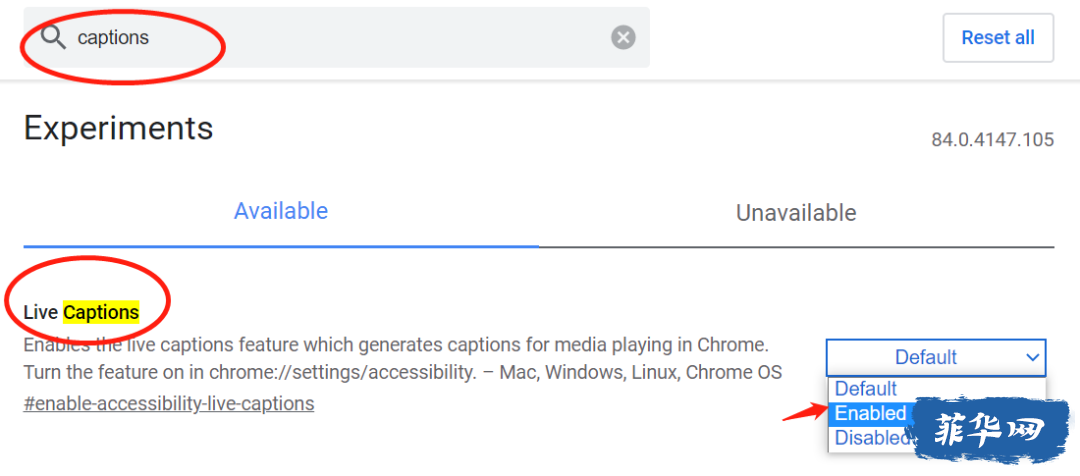Clear the search with the X icon
This screenshot has height=476, width=1080.
click(623, 37)
